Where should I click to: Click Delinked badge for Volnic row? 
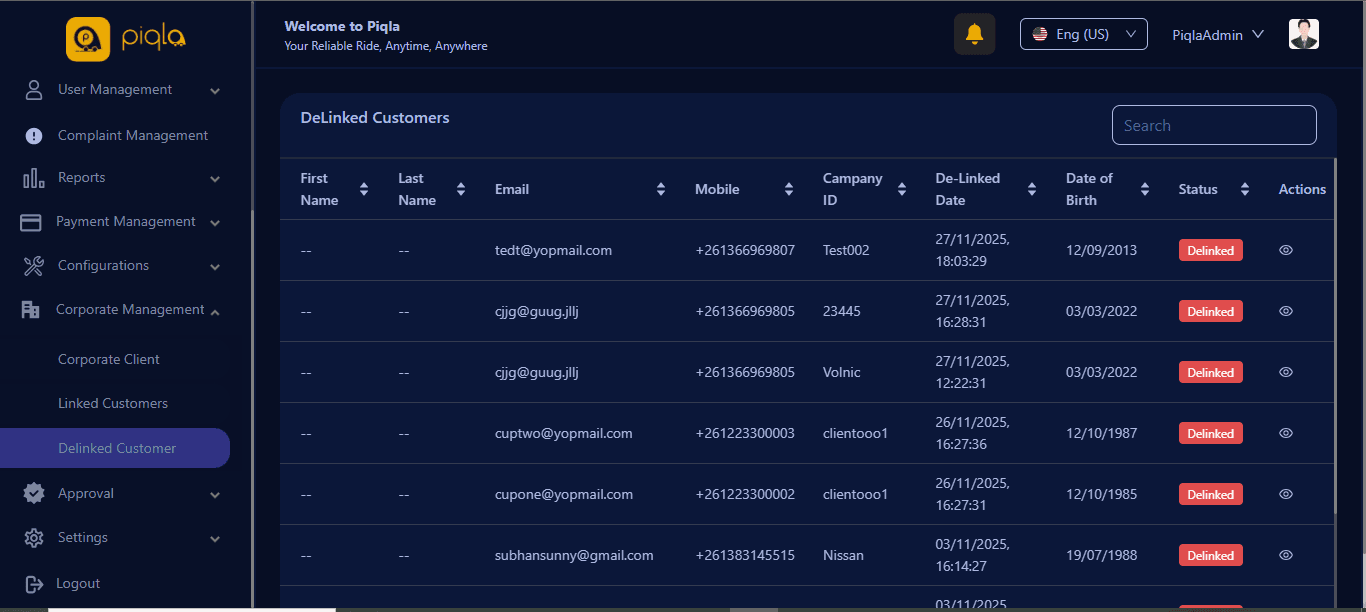(x=1210, y=372)
